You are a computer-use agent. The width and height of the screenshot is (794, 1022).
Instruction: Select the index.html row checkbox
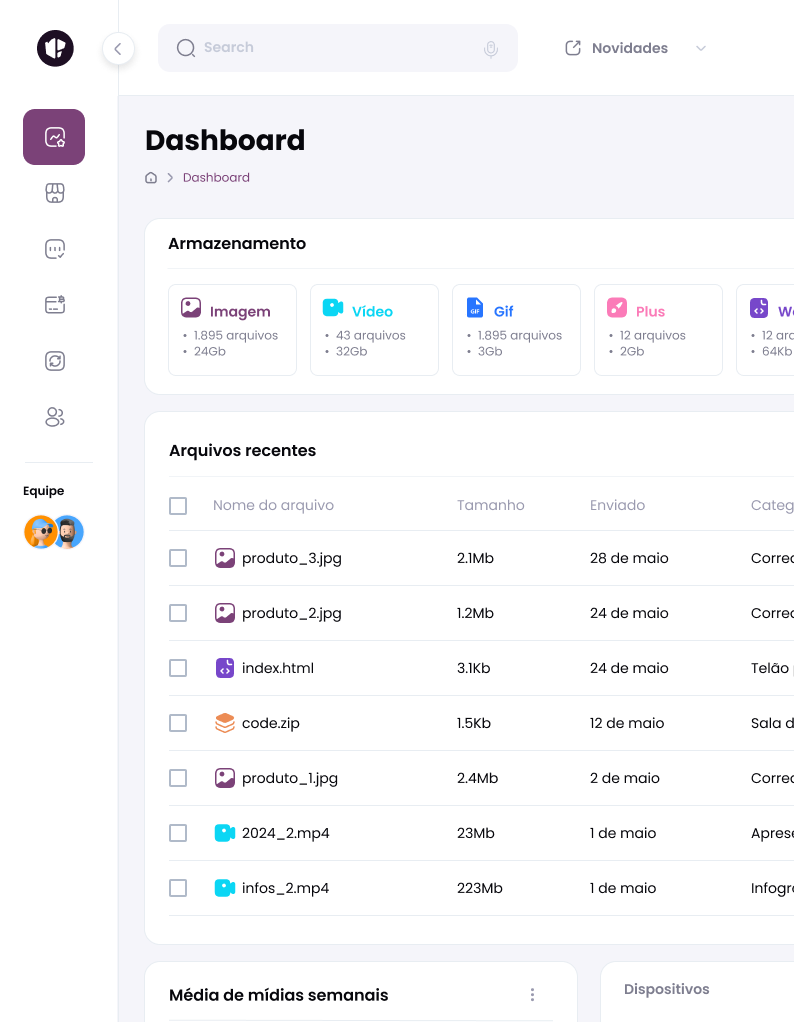[x=178, y=668]
